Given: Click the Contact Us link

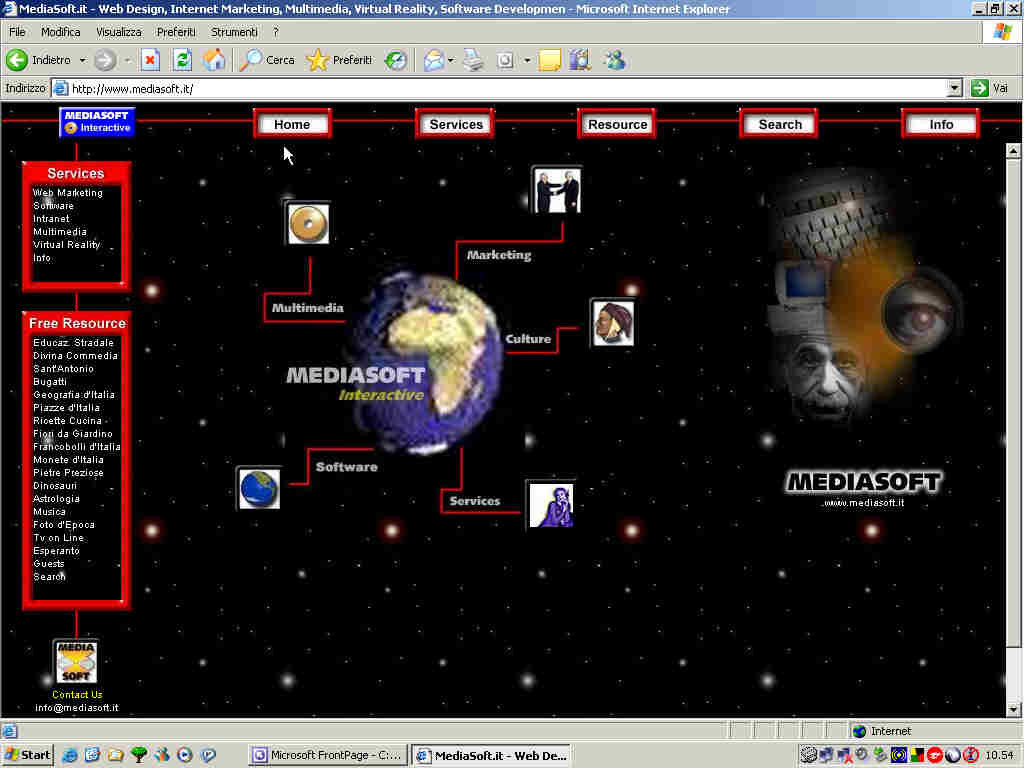Looking at the screenshot, I should click(77, 695).
